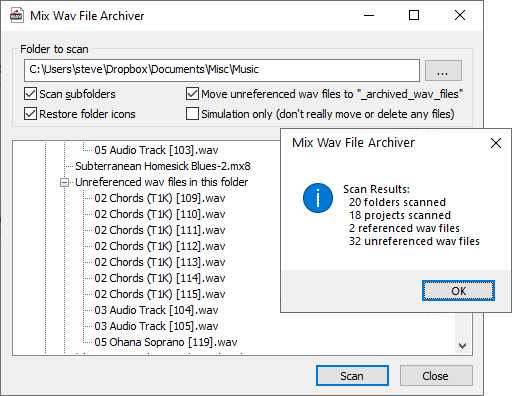
Task: Toggle the Scan subfolders checkbox
Action: pos(30,94)
